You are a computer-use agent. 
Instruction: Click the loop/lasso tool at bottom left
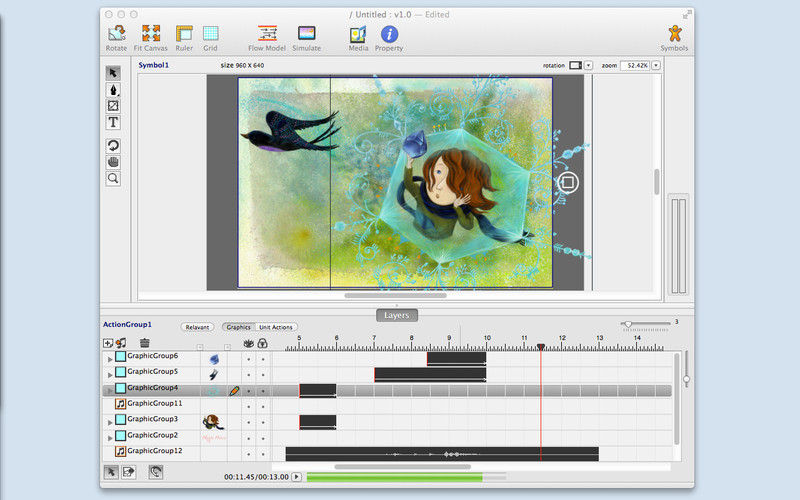coord(156,472)
